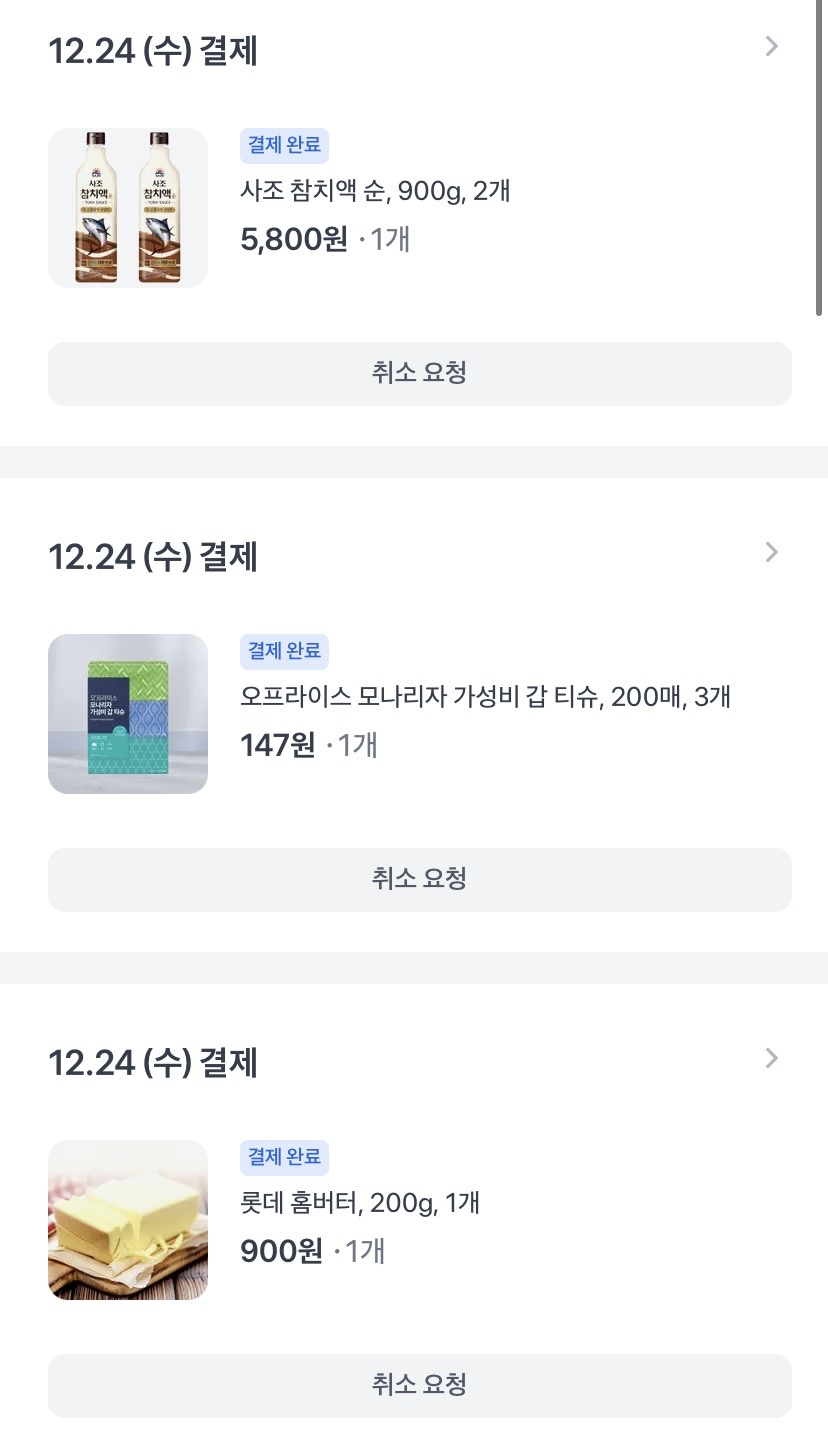Open 오프라이스 모나리자 가성비 갑 티슈 product name
The image size is (828, 1445).
(485, 696)
